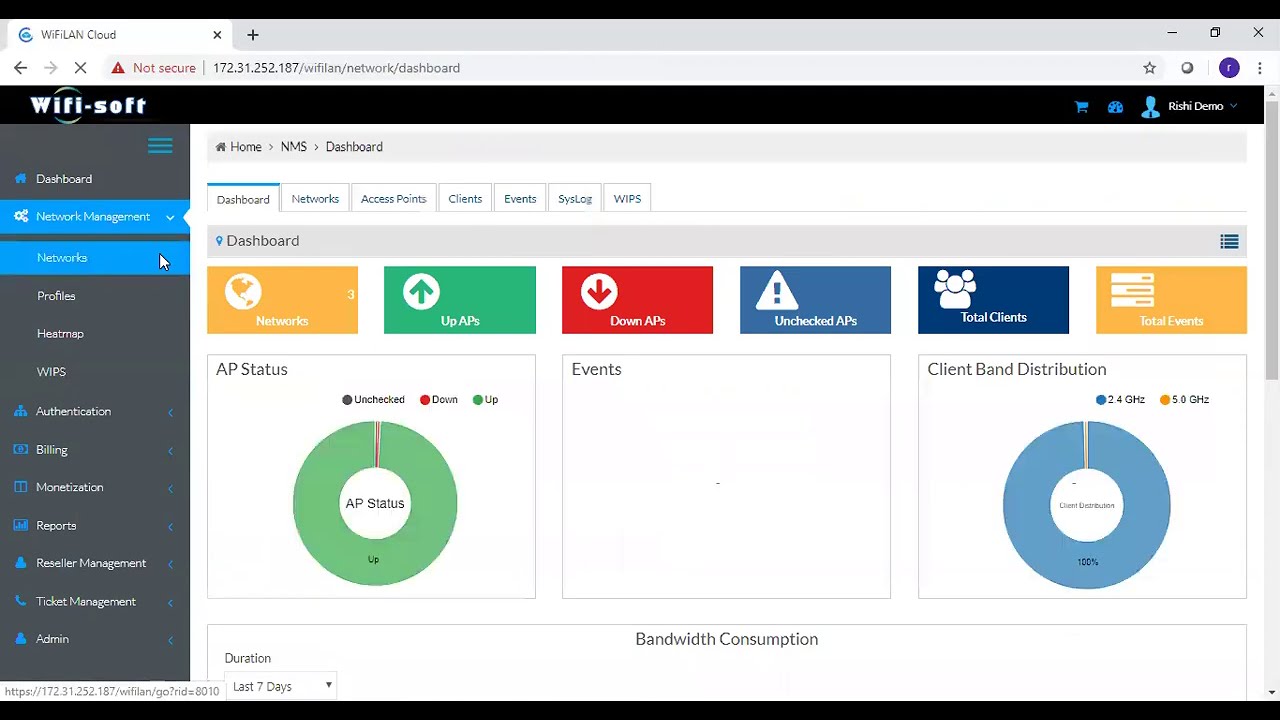Toggle the 5.0 GHz legend entry
This screenshot has width=1280, height=720.
click(x=1184, y=400)
